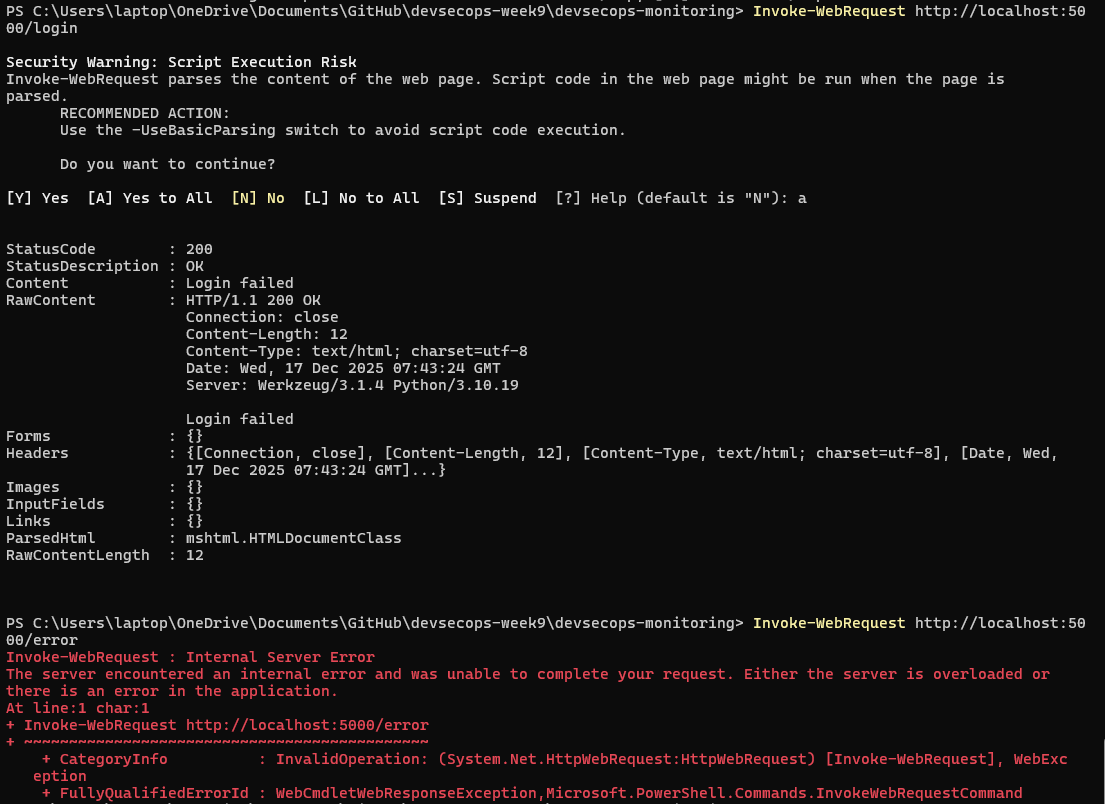The image size is (1105, 804).
Task: Click the Security Warning heading line
Action: (181, 62)
